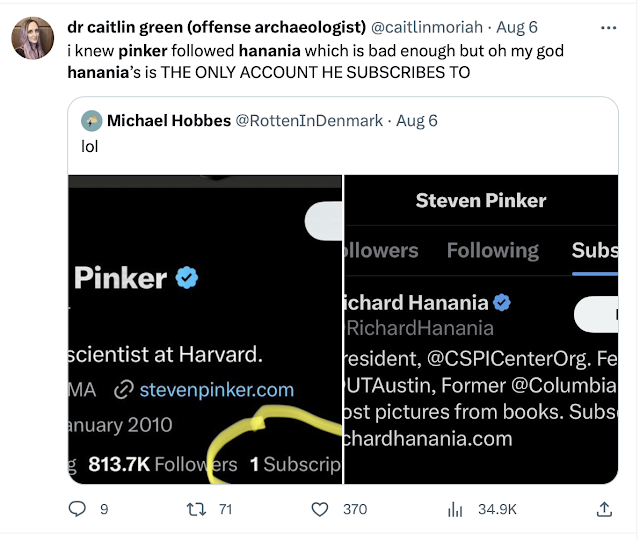Image resolution: width=640 pixels, height=540 pixels.
Task: Click the Aug 6 date on quoted tweet
Action: click(x=417, y=121)
